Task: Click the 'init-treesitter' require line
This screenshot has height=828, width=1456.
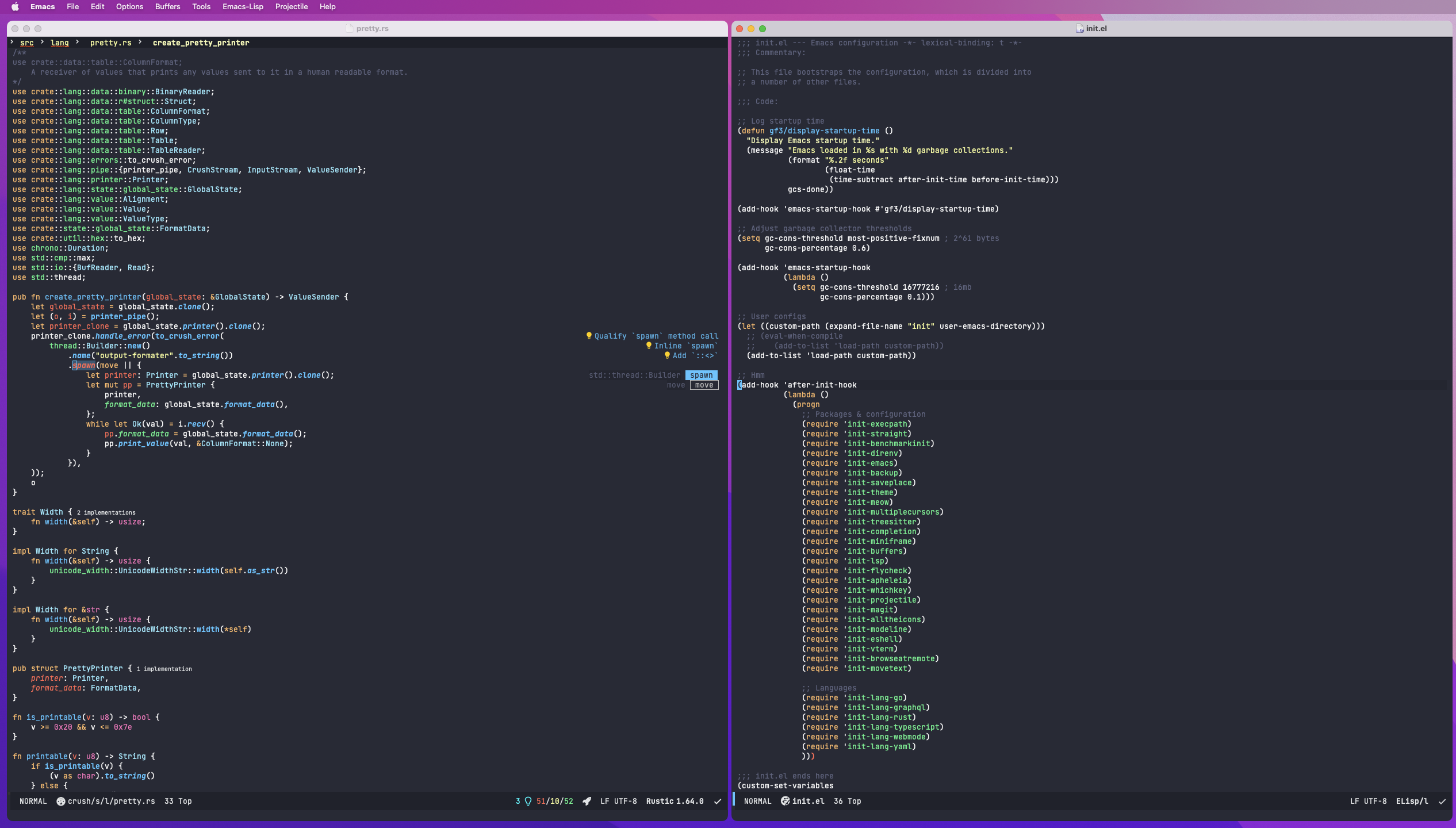Action: pyautogui.click(x=861, y=522)
